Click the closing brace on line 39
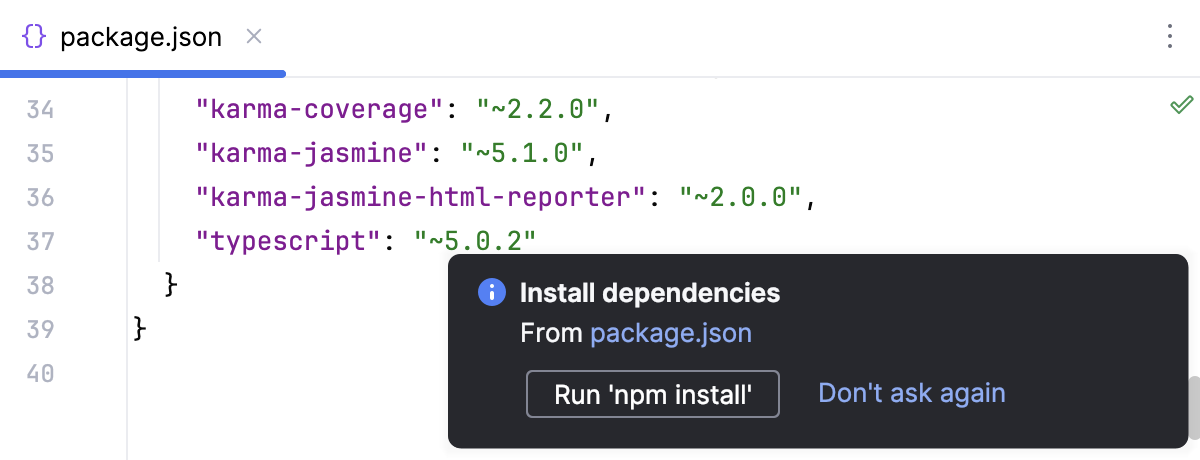The height and width of the screenshot is (460, 1200). (140, 329)
